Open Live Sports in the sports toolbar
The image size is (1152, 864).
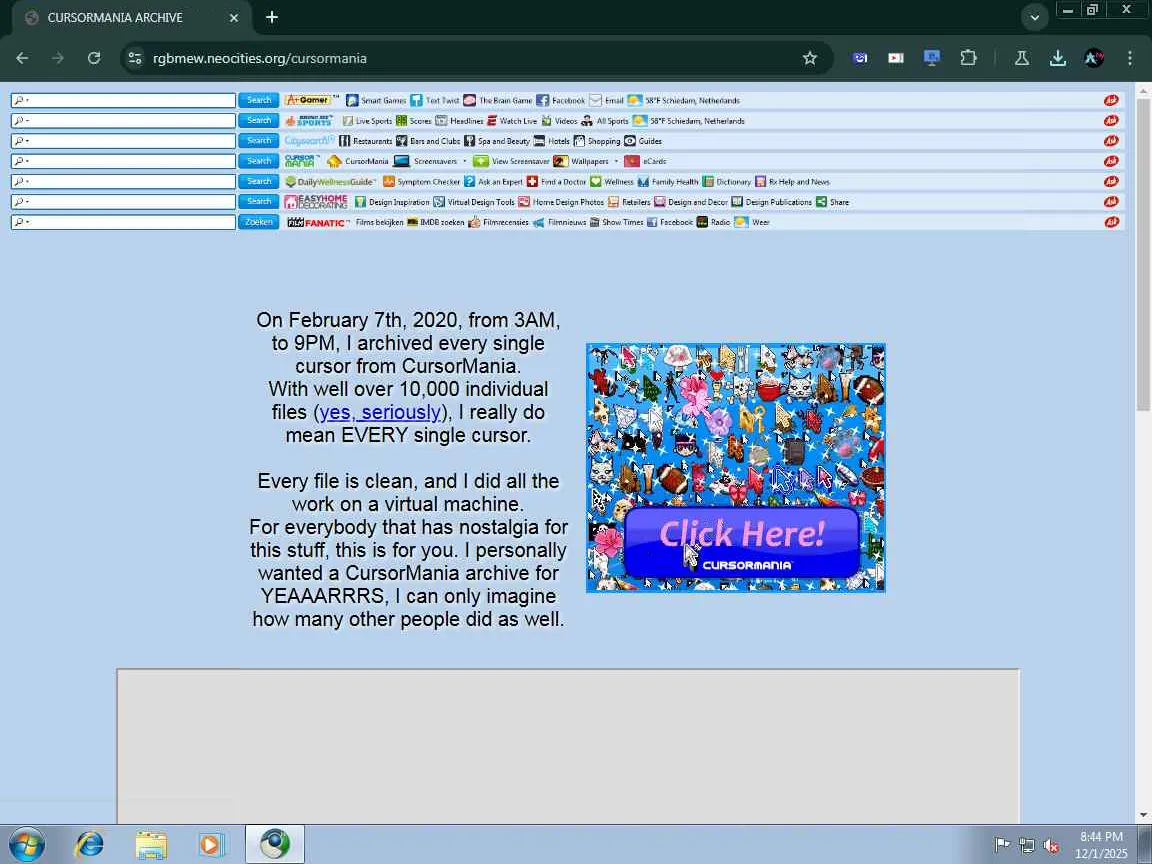tap(367, 120)
